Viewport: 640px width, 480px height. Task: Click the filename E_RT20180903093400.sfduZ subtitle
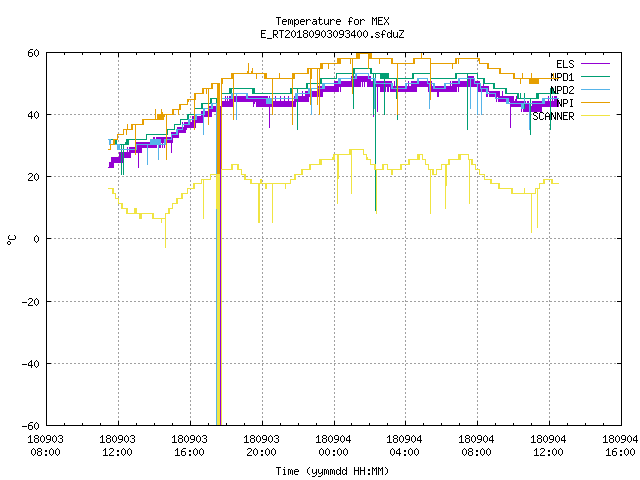[332, 34]
